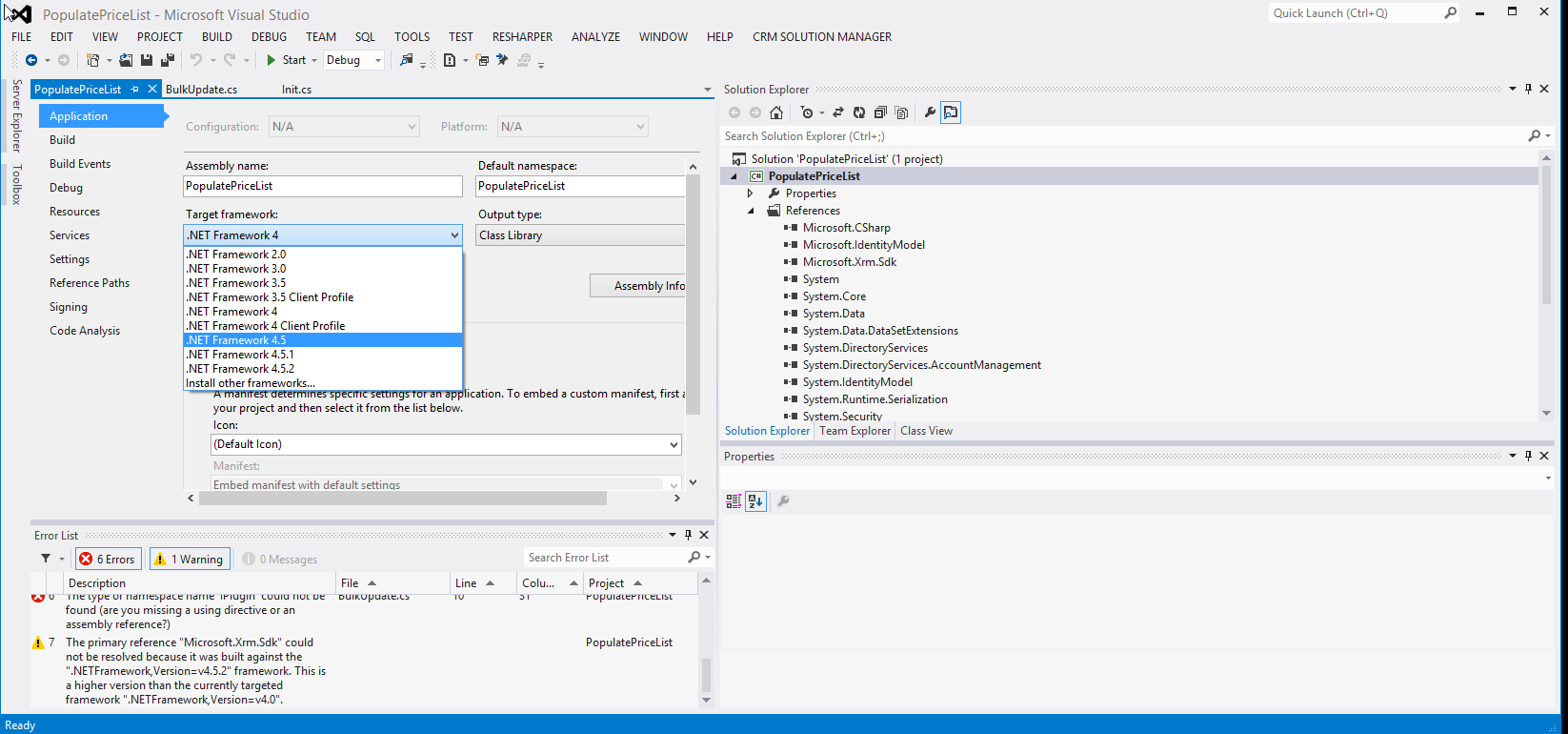Toggle the 0 Messages filter

[279, 559]
